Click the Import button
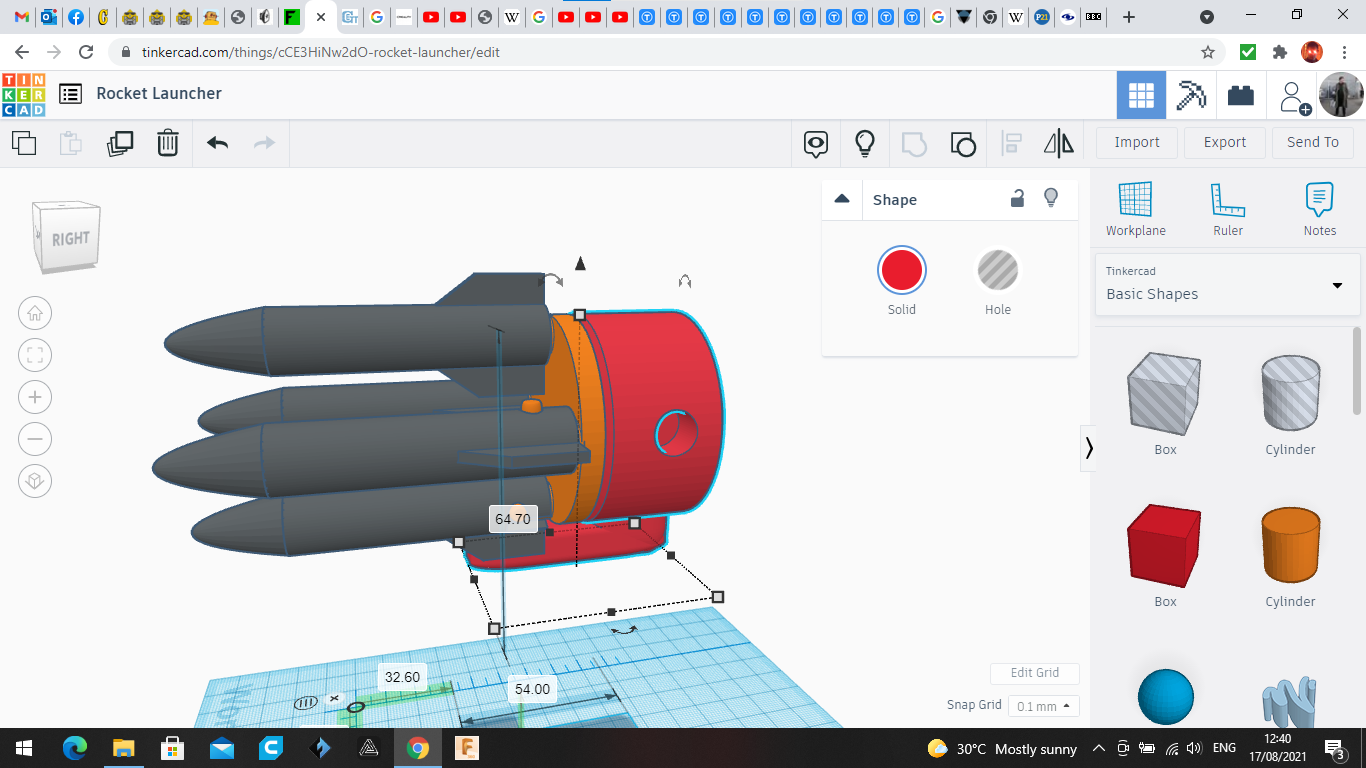The image size is (1366, 768). click(1136, 142)
